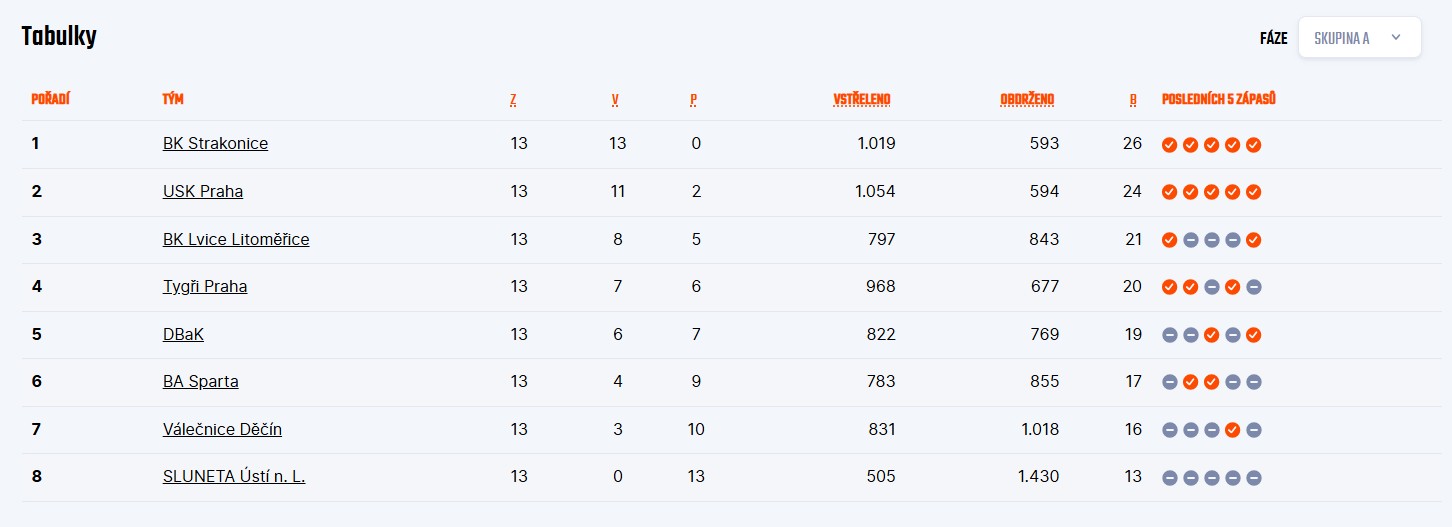Click the Z games column header
The width and height of the screenshot is (1452, 527).
513,99
